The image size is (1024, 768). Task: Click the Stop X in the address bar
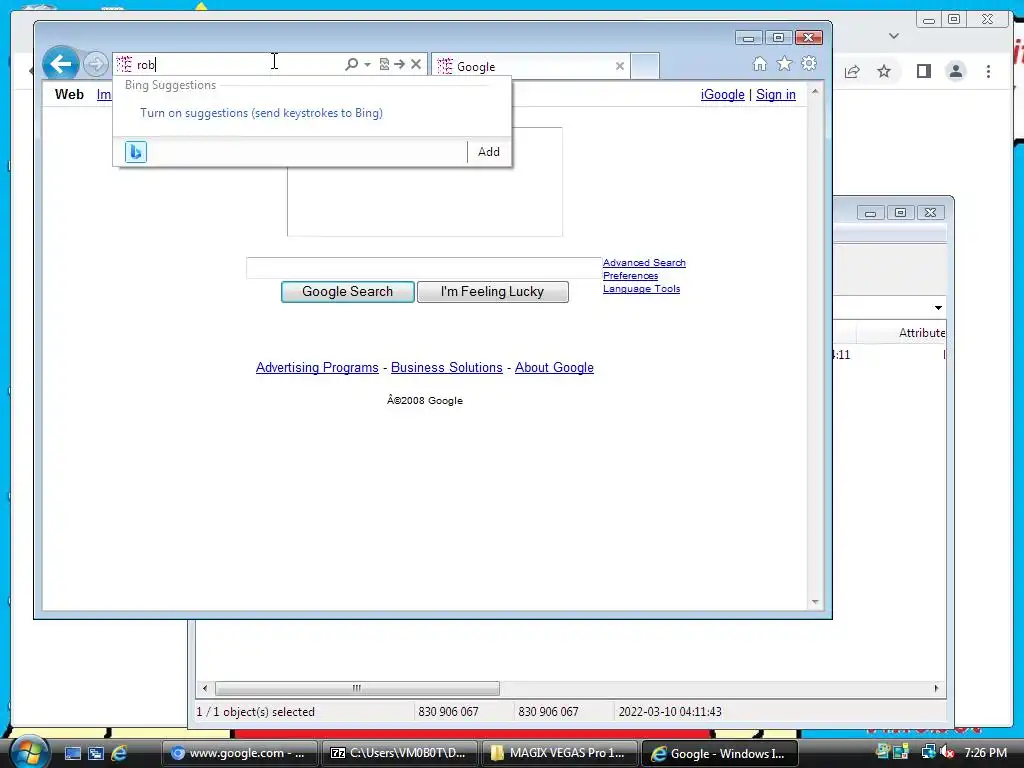[x=416, y=64]
